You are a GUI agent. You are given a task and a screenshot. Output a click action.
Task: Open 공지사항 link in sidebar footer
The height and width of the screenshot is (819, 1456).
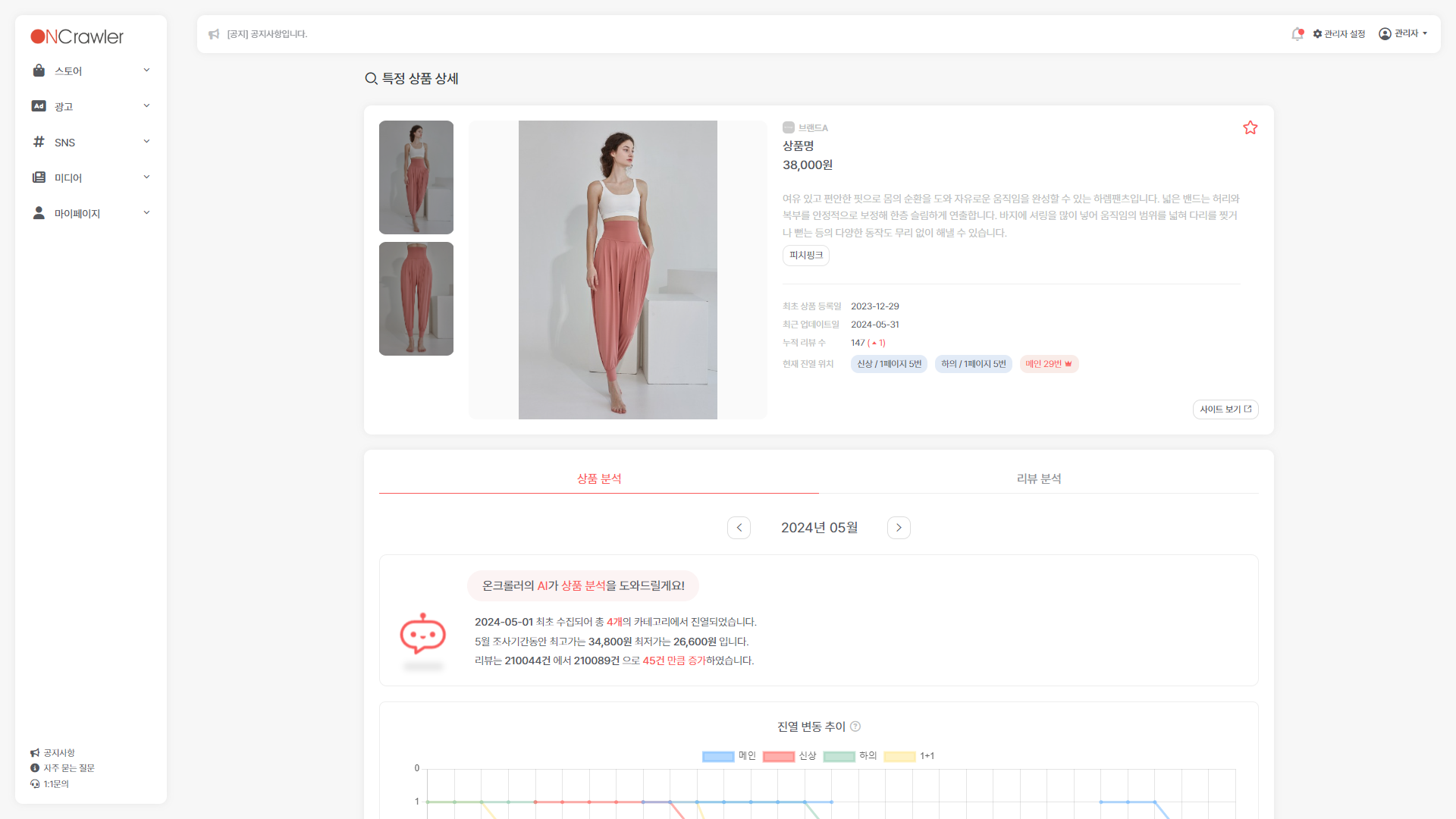point(52,753)
